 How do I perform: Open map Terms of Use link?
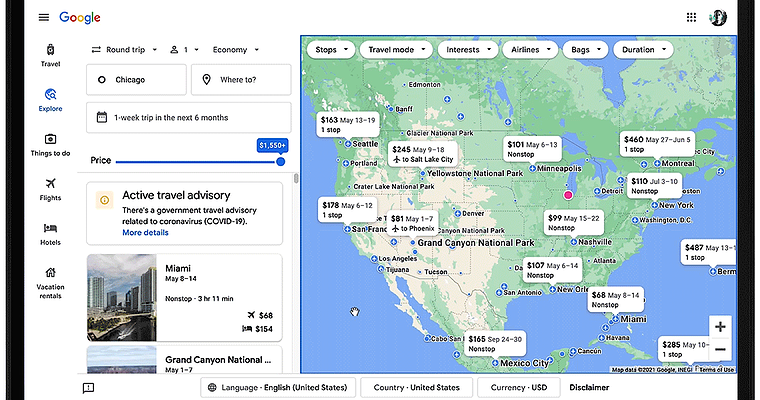coord(717,370)
